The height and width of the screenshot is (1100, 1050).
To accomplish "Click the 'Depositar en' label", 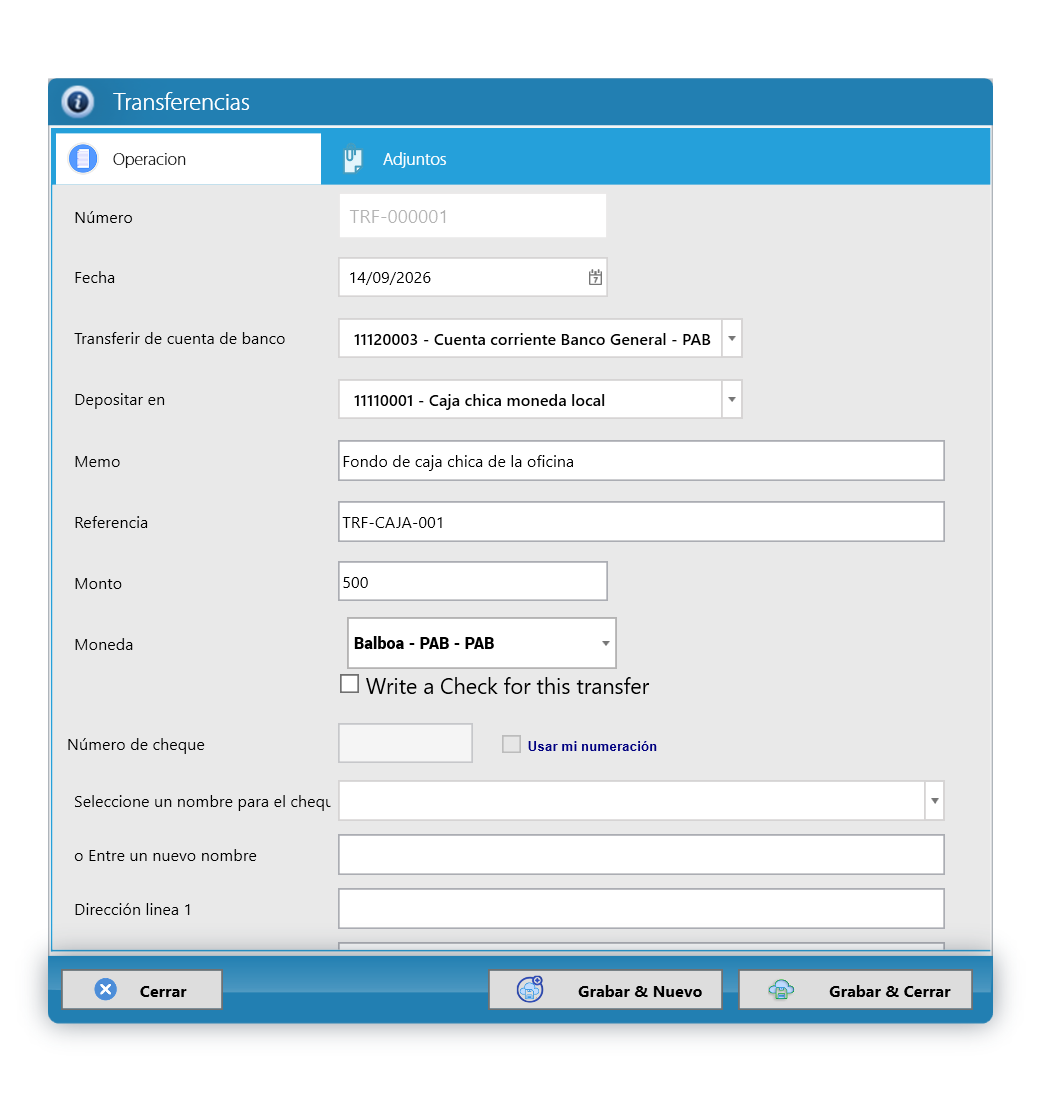I will pos(119,400).
